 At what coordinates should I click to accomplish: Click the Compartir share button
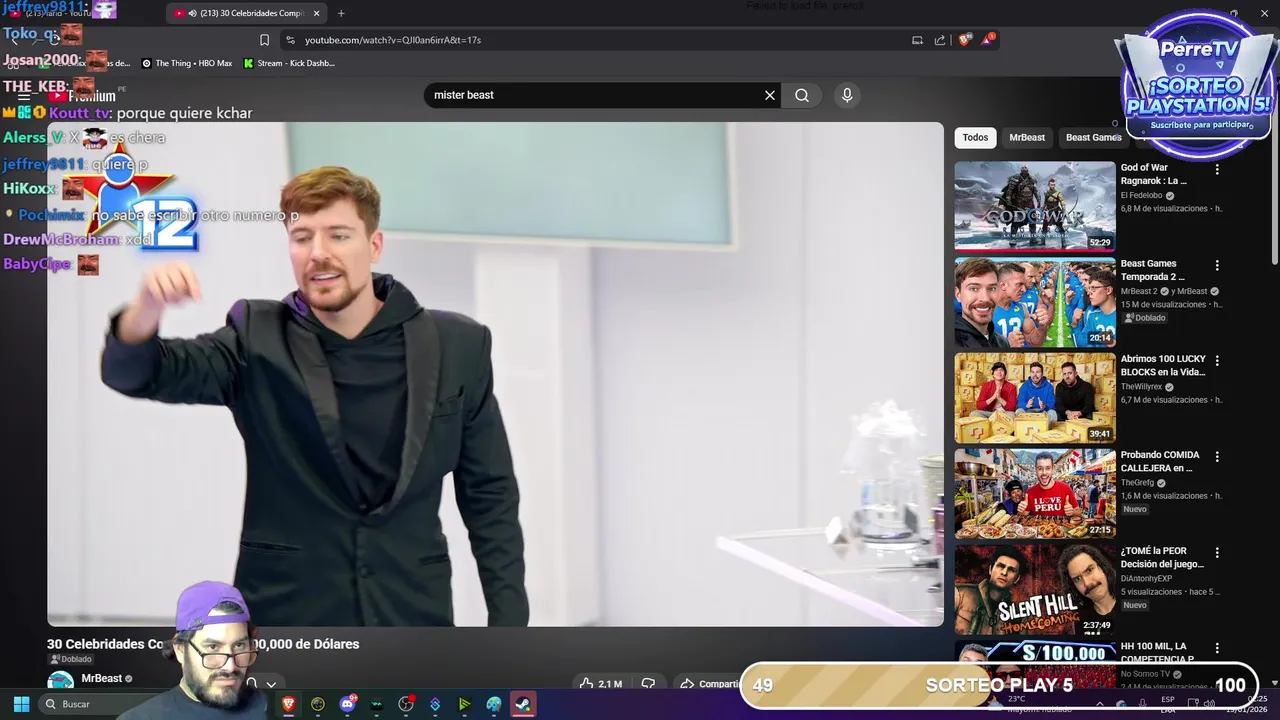710,684
